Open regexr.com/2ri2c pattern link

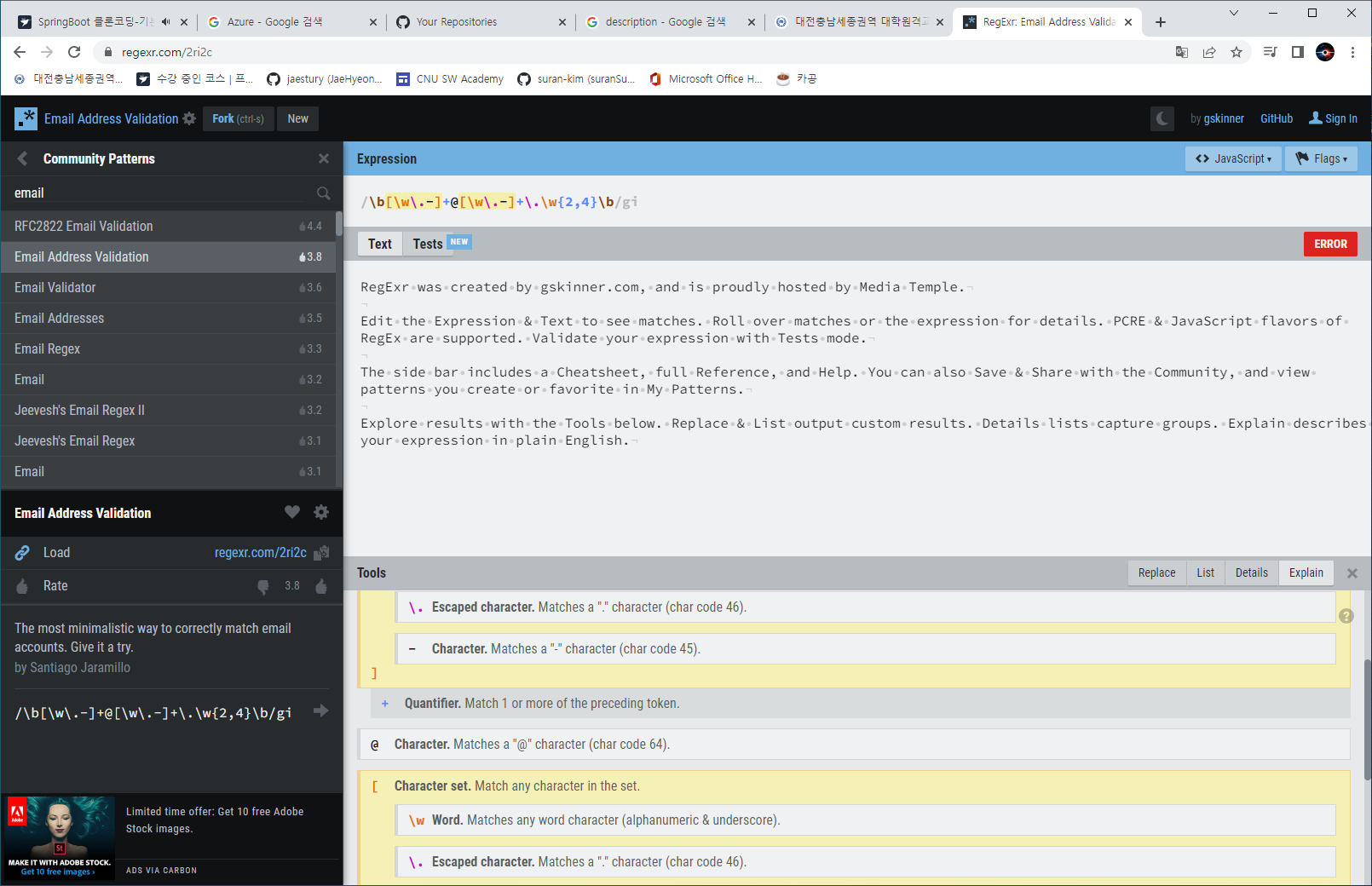point(261,552)
